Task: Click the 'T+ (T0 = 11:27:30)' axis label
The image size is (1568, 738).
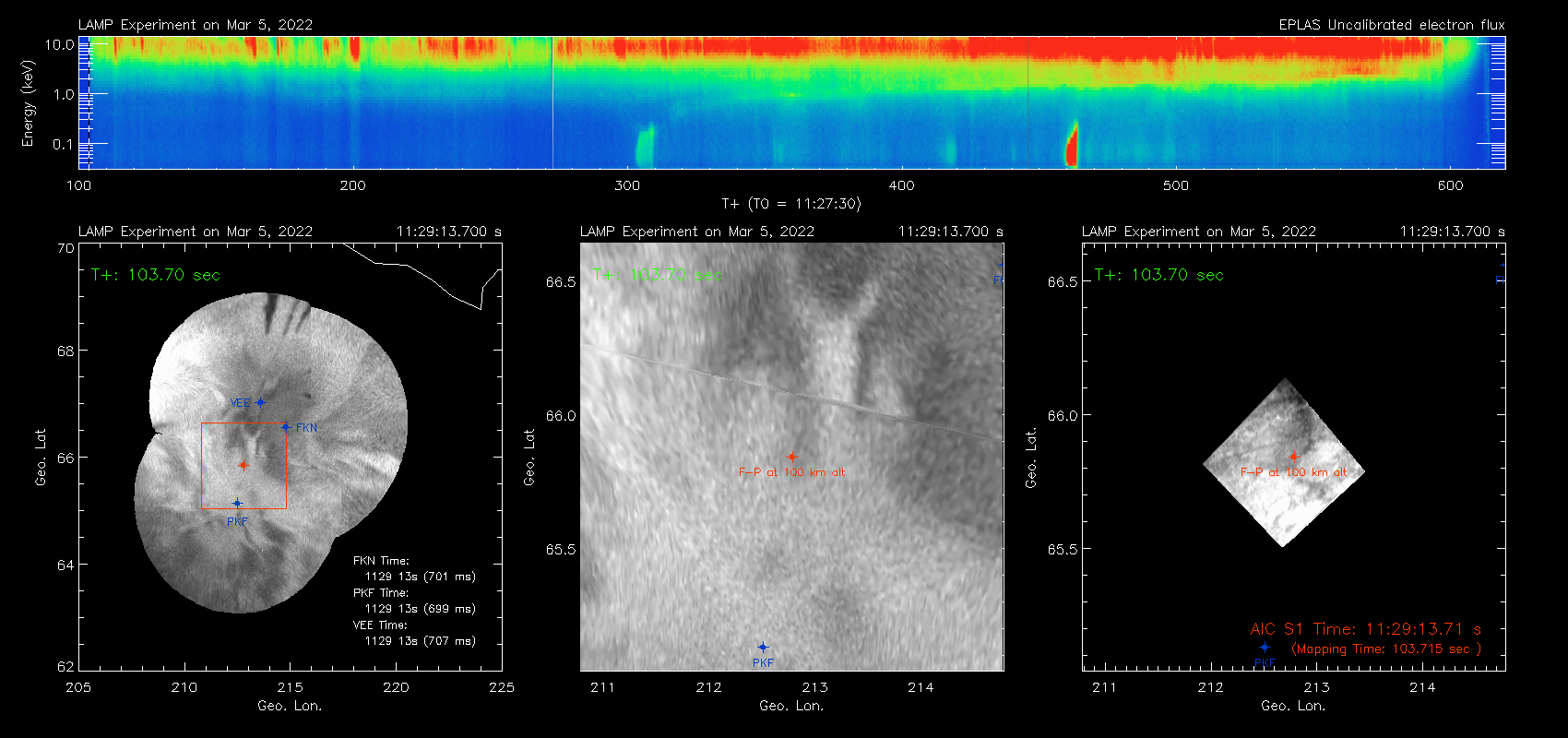Action: coord(790,204)
